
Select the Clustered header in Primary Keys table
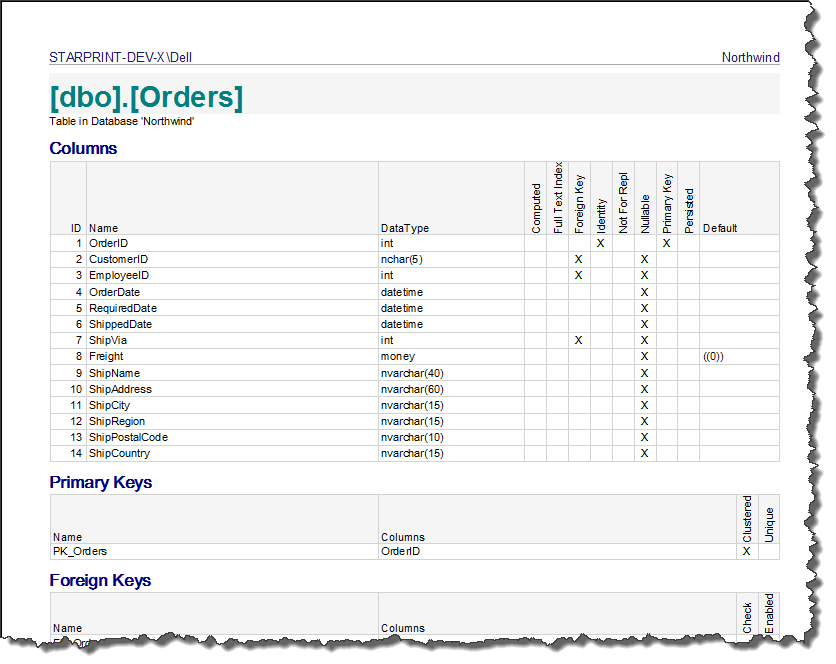point(747,519)
